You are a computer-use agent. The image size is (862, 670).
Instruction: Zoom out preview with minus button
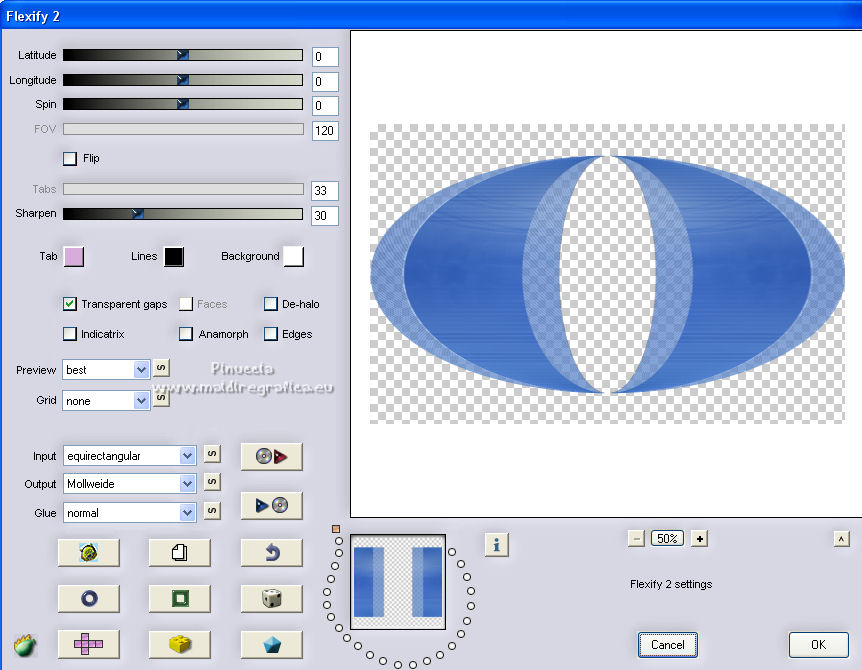(636, 539)
